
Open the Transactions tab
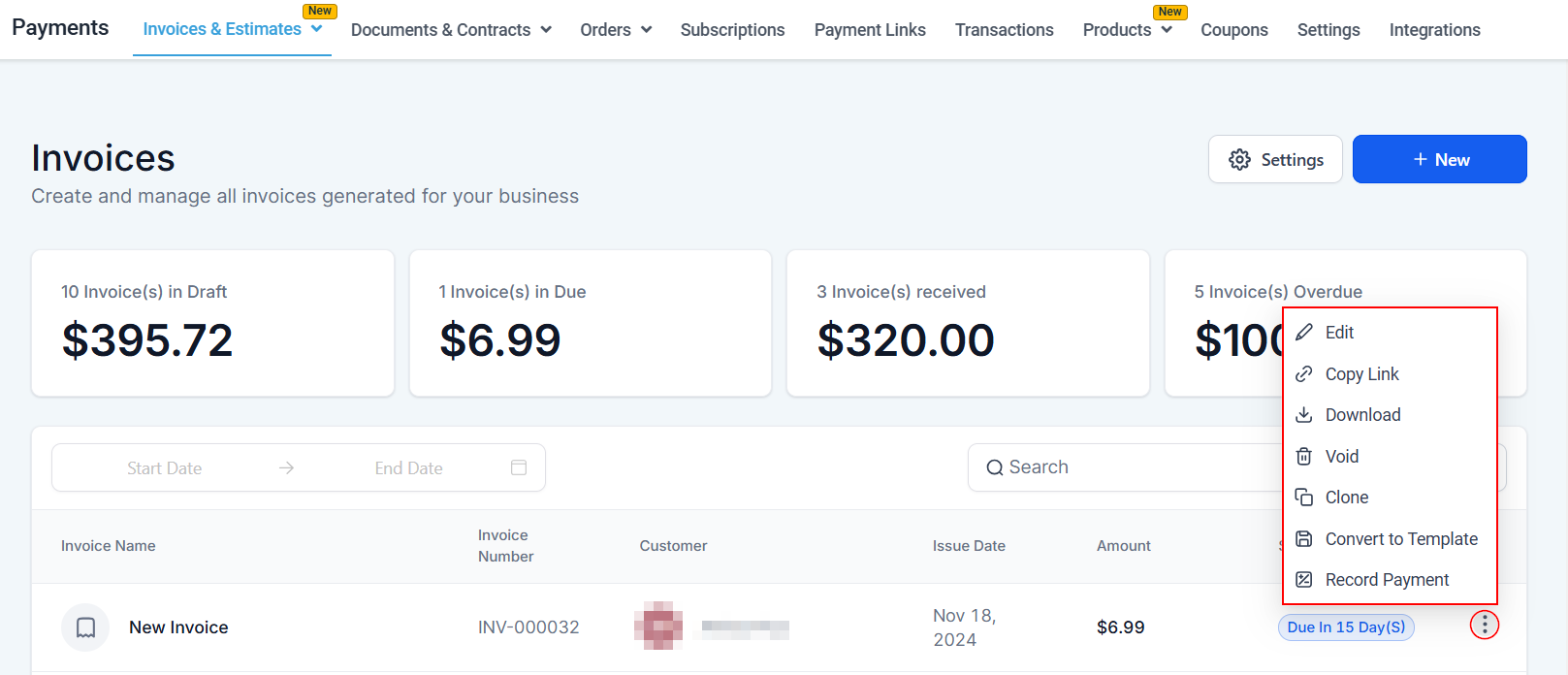pyautogui.click(x=1004, y=30)
